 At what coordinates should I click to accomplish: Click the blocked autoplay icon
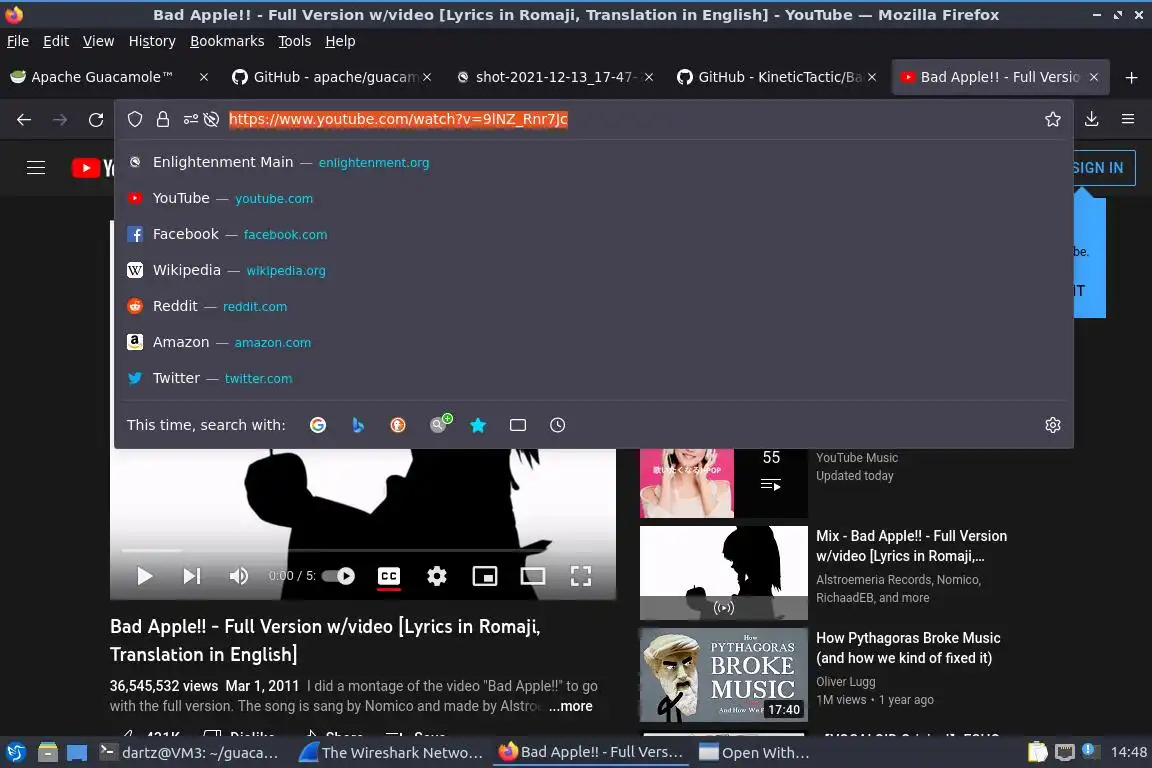pos(212,119)
